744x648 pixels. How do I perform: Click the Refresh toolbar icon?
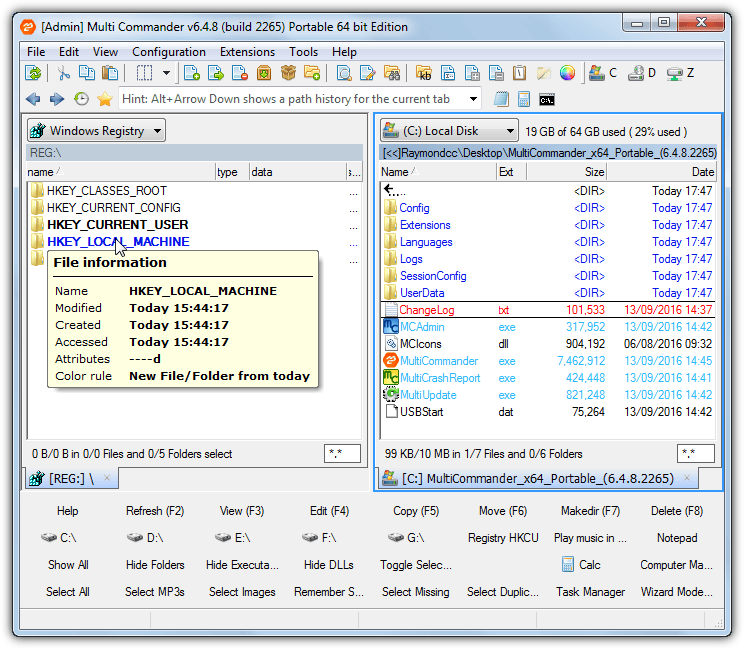[33, 74]
